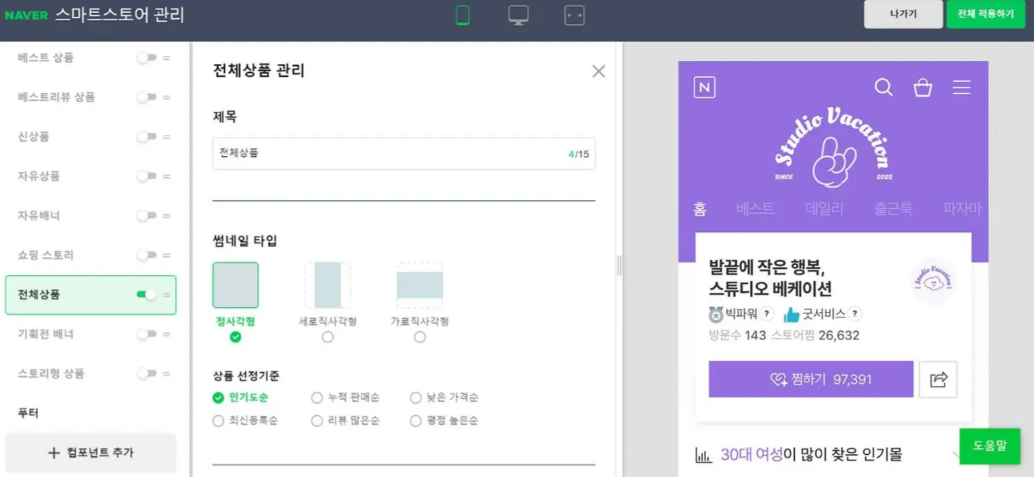Enable the 베스트리뷰 상품 toggle

pyautogui.click(x=146, y=97)
